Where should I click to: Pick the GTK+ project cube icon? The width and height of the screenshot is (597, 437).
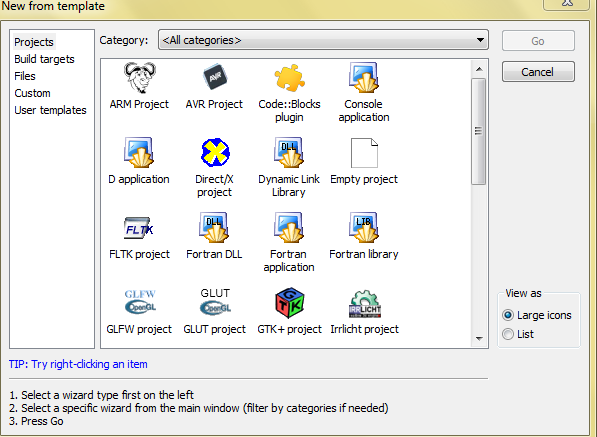point(289,303)
